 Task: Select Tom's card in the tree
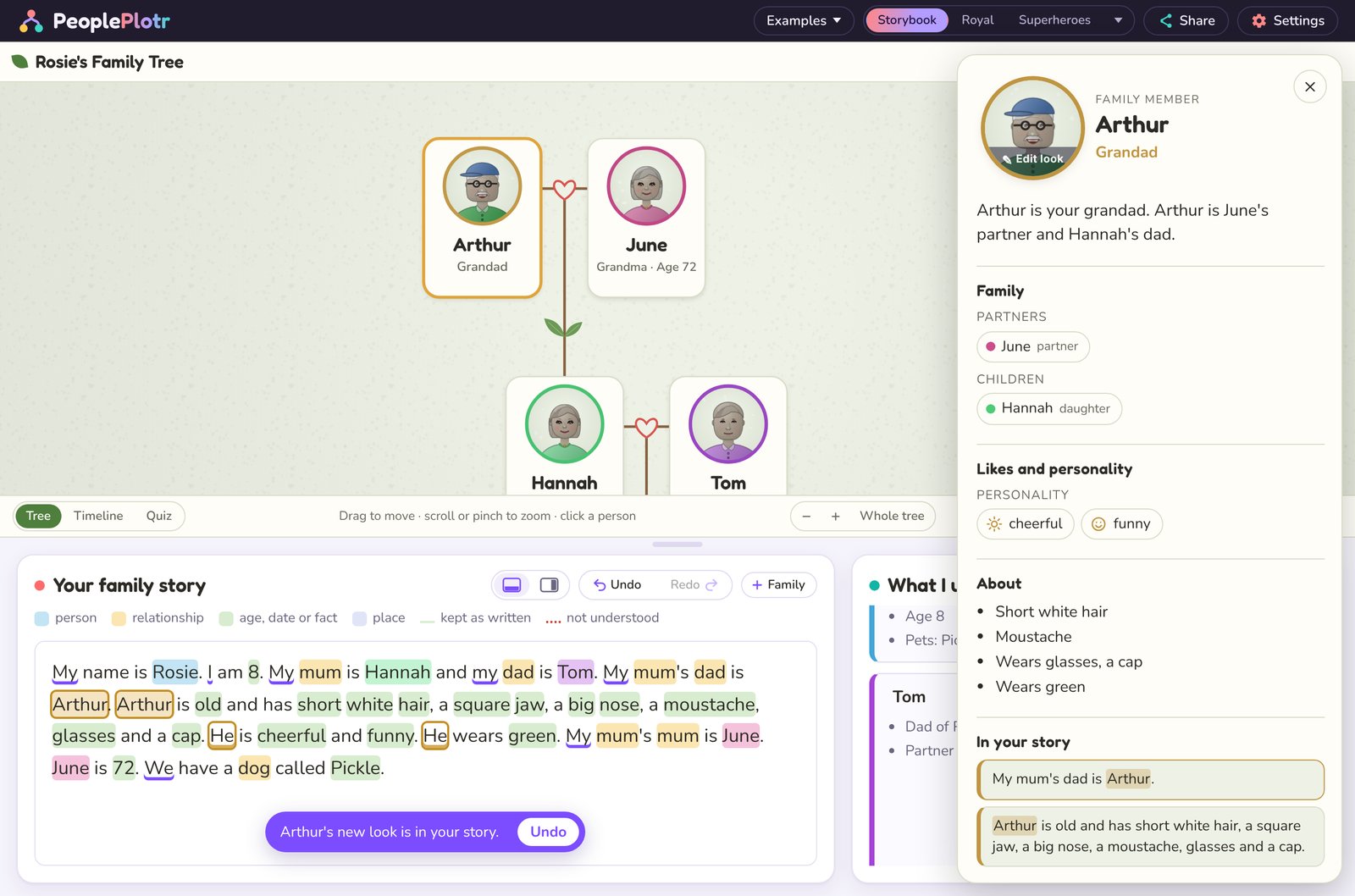tap(727, 436)
